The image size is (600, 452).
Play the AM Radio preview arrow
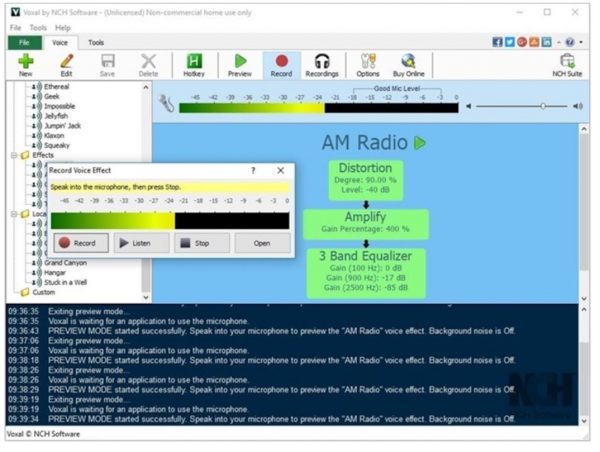coord(420,143)
